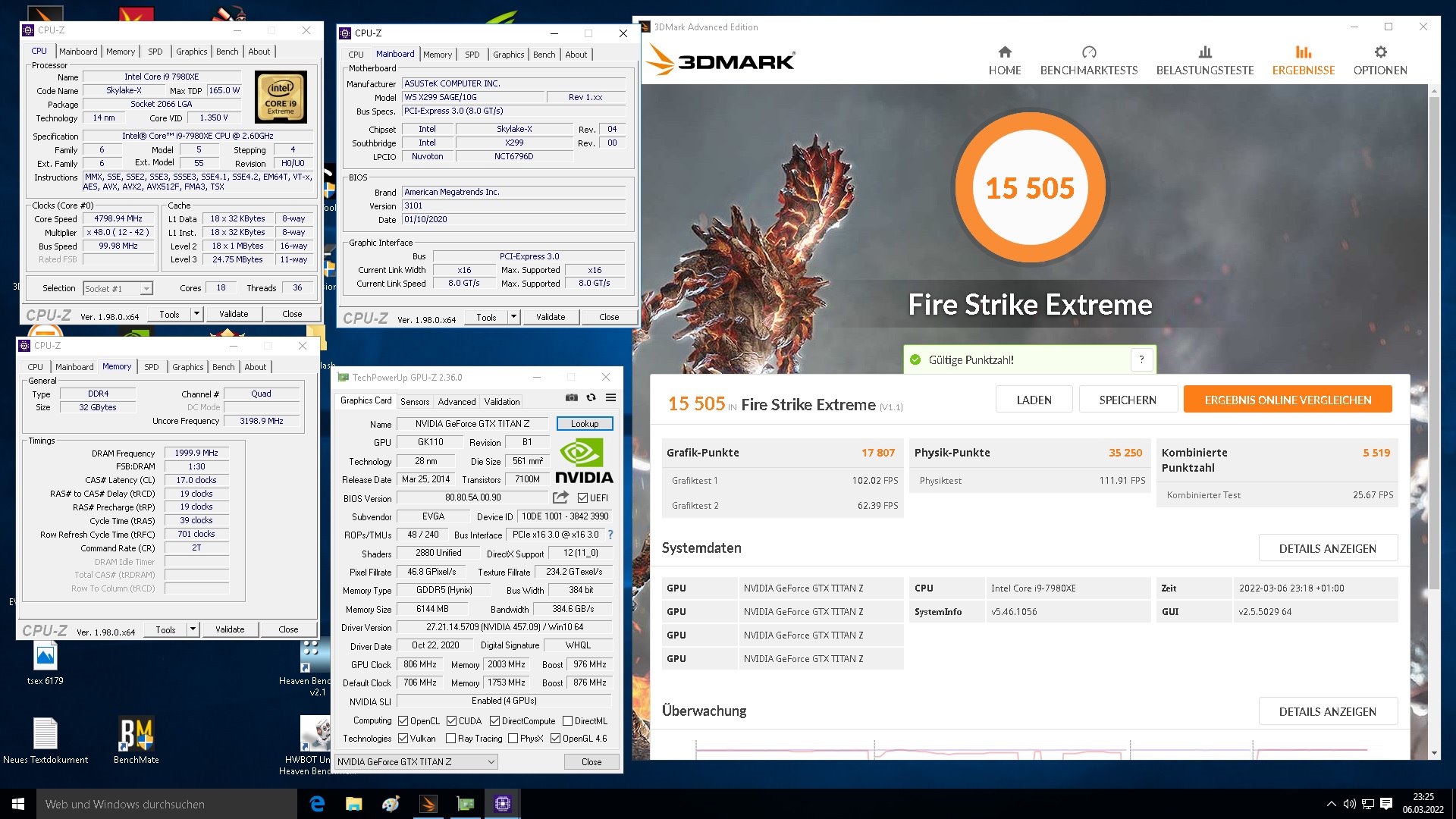Image resolution: width=1456 pixels, height=819 pixels.
Task: Open the Windows Start menu
Action: pyautogui.click(x=18, y=804)
